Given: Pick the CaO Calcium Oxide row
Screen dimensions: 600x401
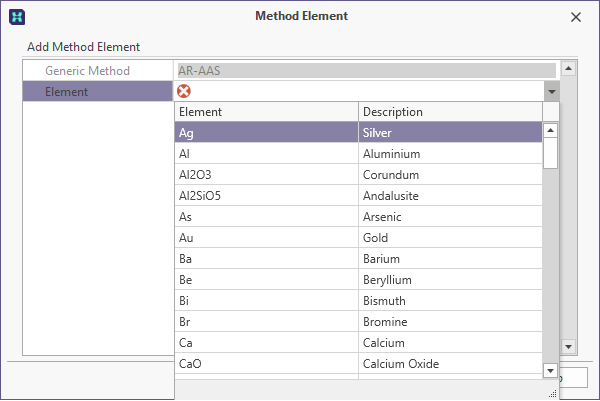Looking at the screenshot, I should (x=359, y=364).
